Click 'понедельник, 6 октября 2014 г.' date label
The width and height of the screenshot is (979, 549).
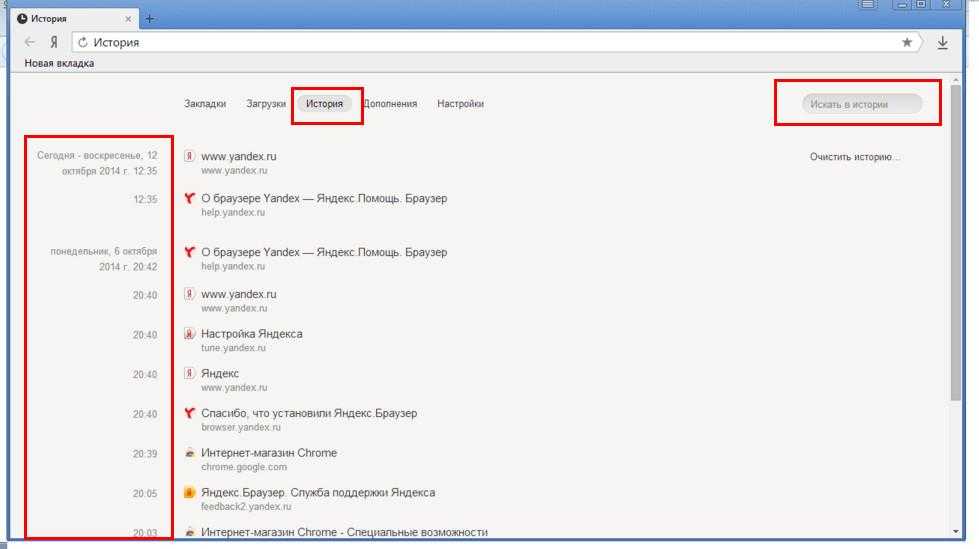click(104, 259)
